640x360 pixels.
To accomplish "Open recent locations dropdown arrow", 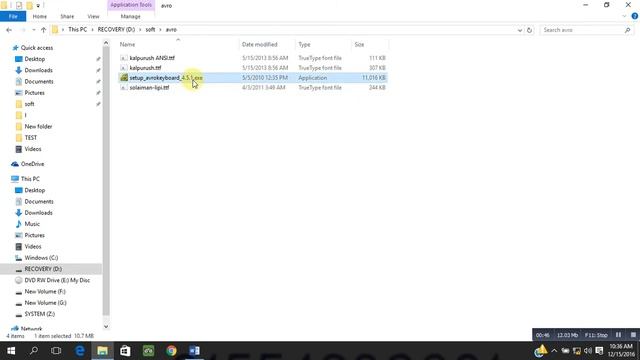I will [x=34, y=30].
